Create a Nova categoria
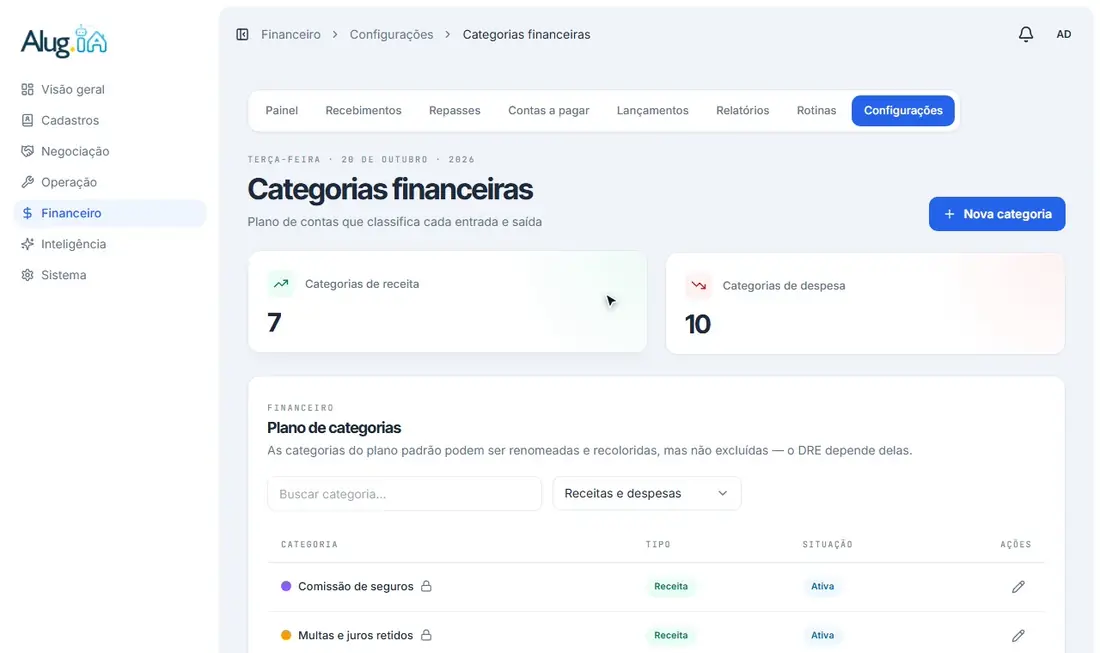 (x=997, y=214)
